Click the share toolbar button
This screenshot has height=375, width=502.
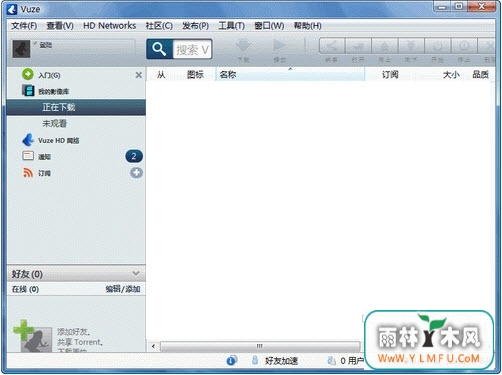332,46
